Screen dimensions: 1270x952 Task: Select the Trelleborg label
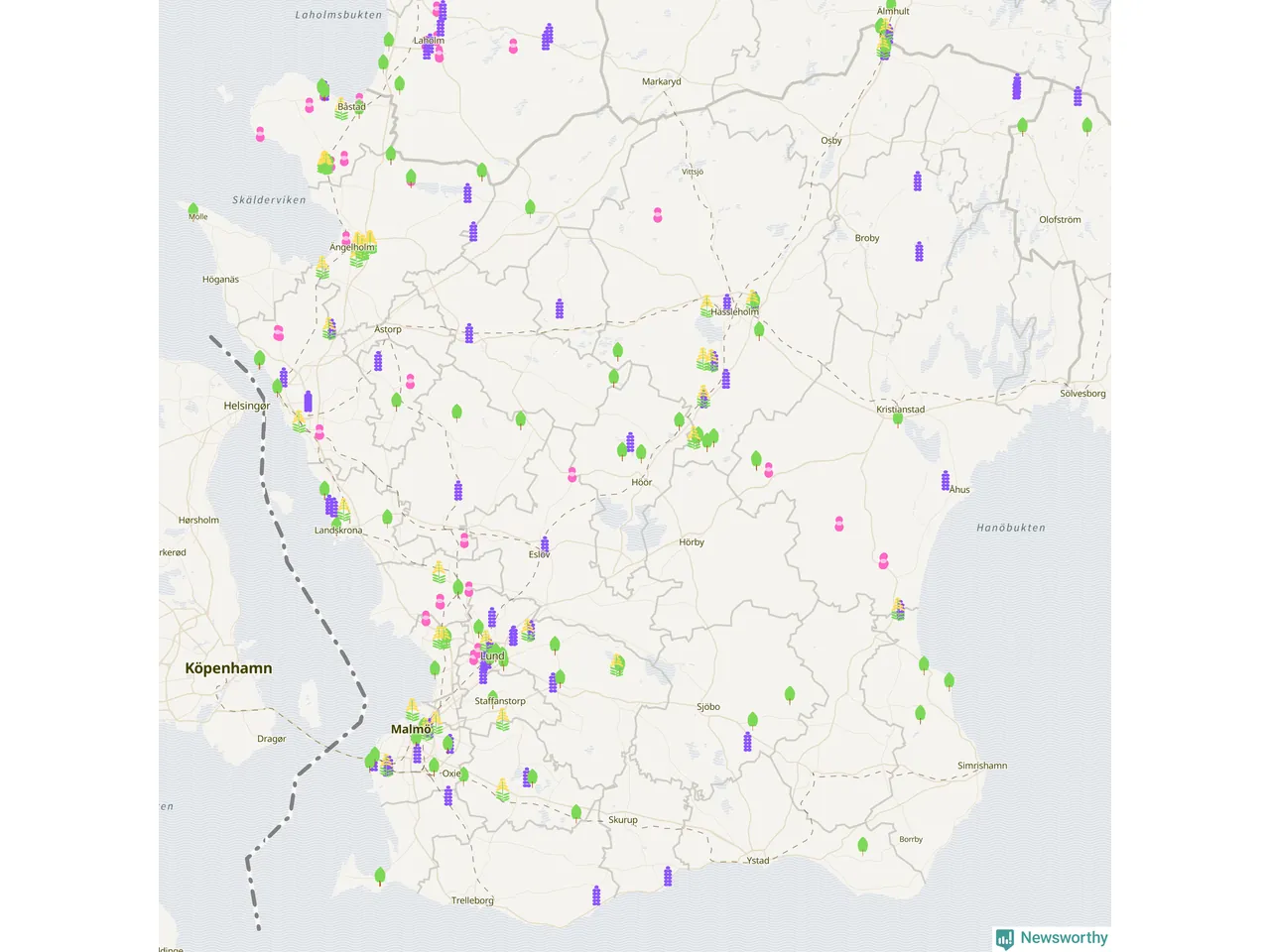(x=472, y=900)
